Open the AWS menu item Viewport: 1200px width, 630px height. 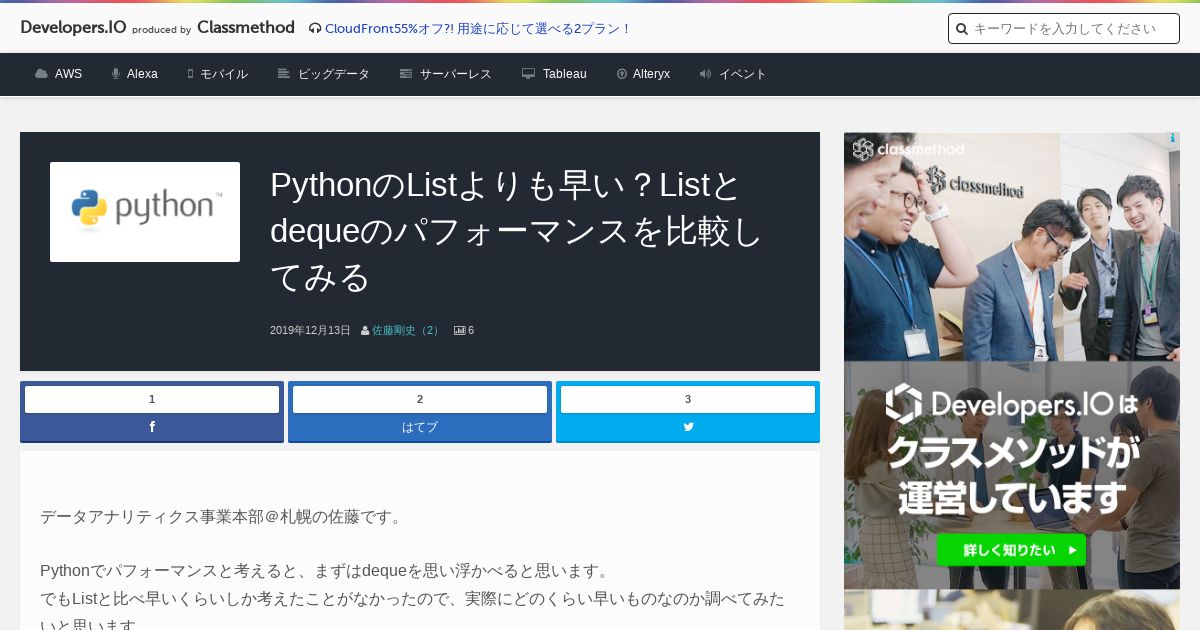(x=68, y=74)
